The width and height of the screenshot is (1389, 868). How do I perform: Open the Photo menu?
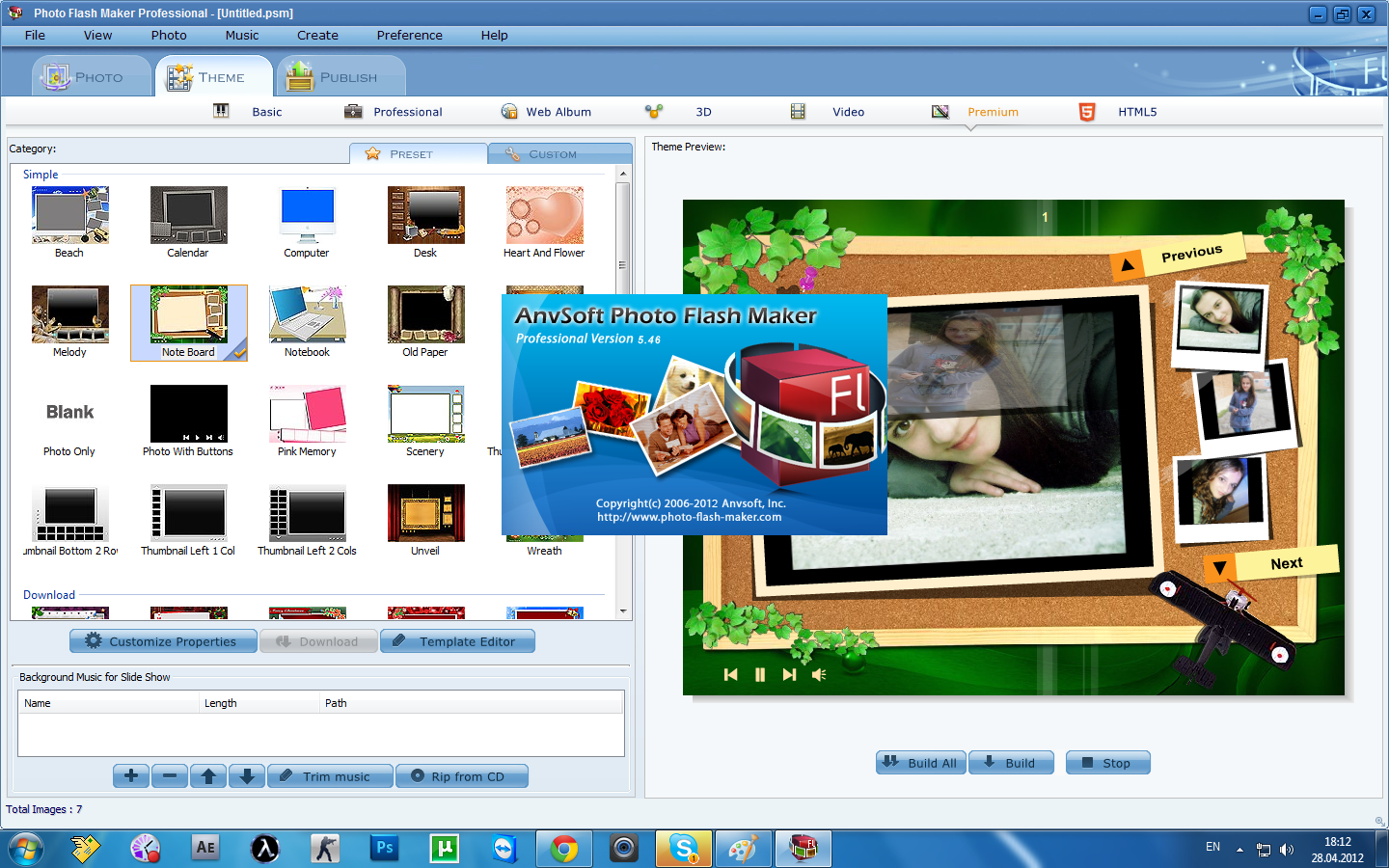[169, 35]
